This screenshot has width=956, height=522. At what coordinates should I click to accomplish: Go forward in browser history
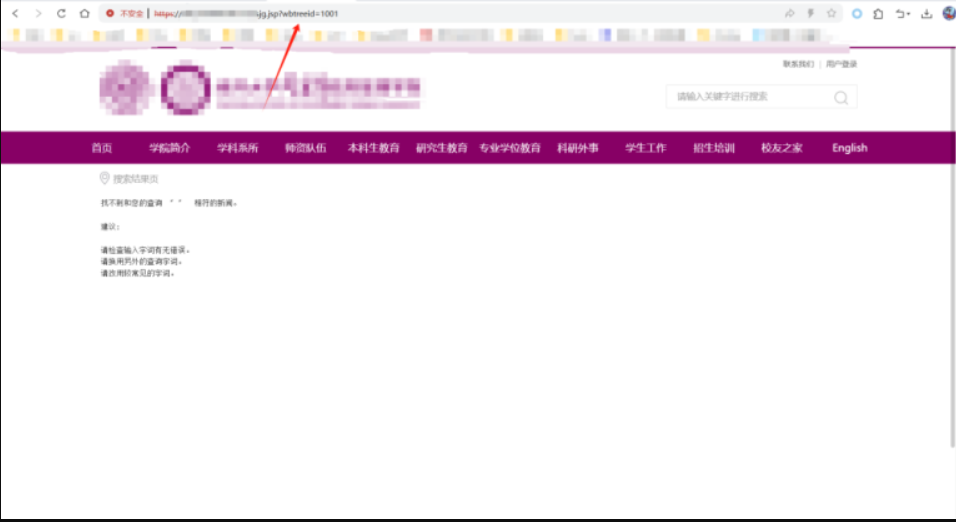[x=38, y=13]
